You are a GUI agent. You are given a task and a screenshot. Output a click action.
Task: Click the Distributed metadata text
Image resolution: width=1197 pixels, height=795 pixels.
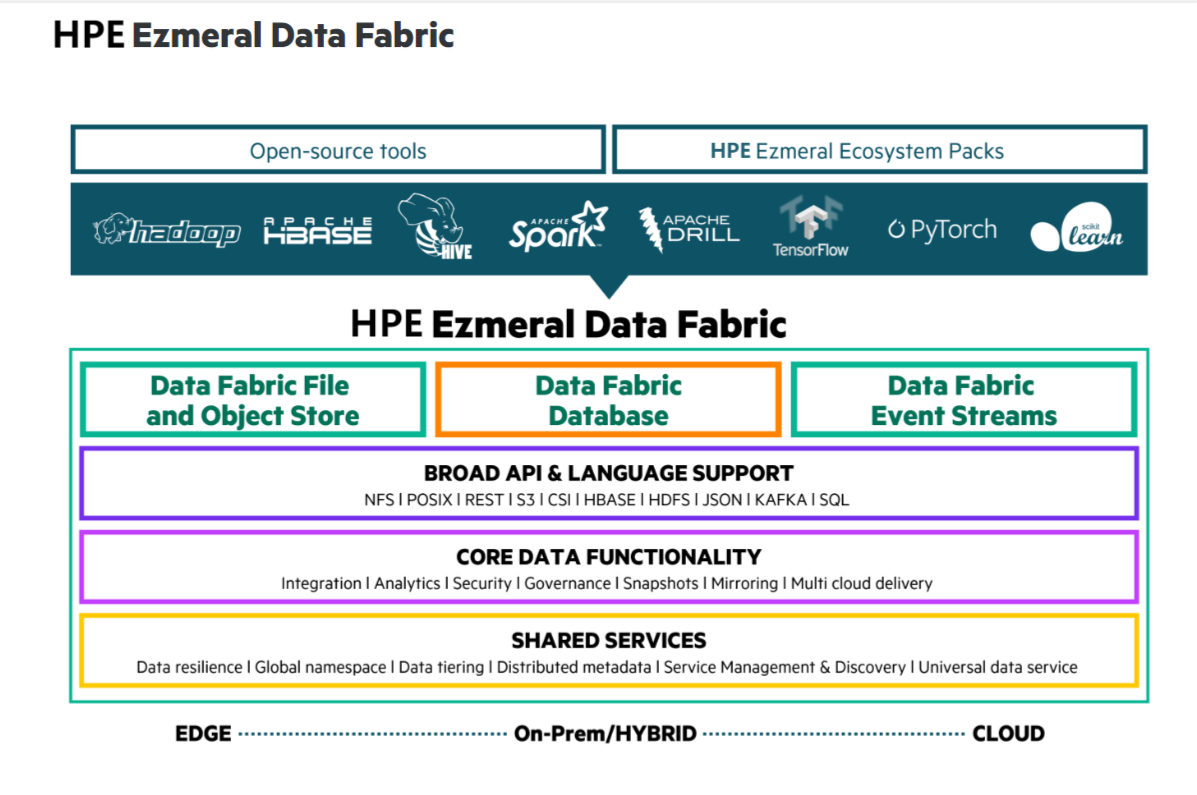coord(573,667)
